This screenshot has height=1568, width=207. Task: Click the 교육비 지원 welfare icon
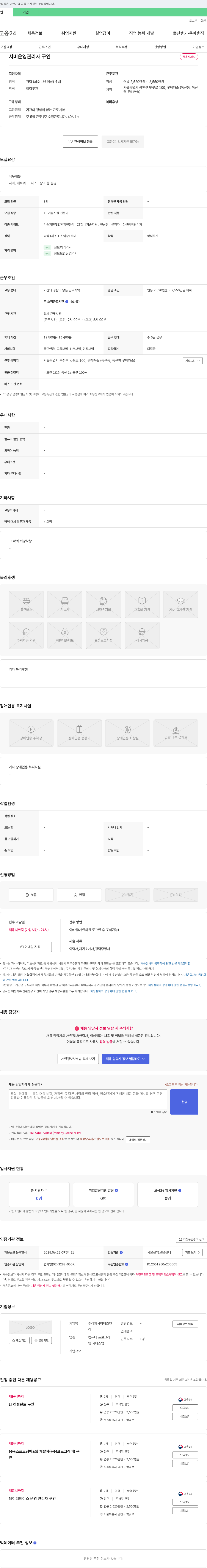[142, 605]
